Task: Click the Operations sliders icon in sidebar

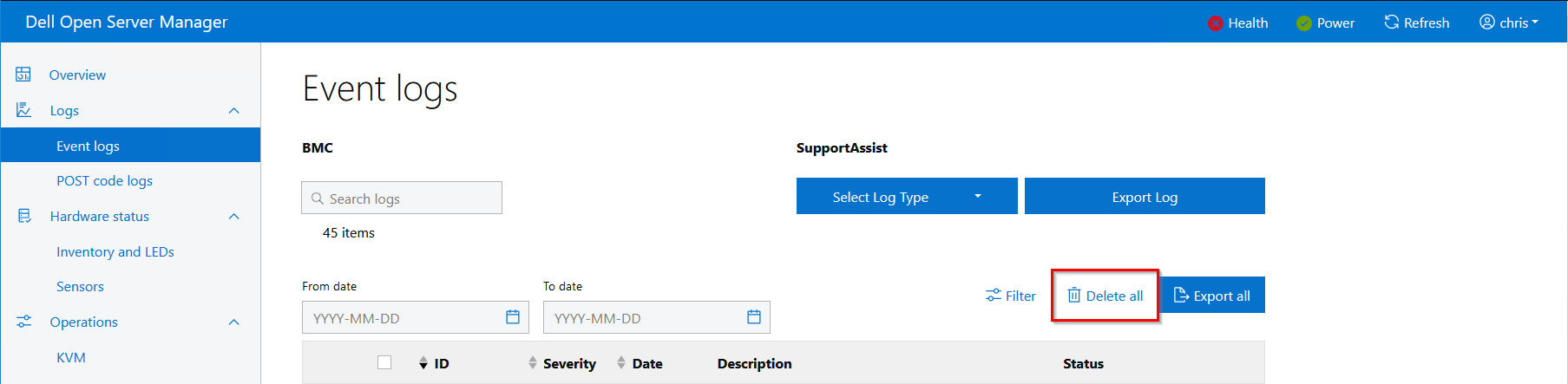Action: point(23,322)
